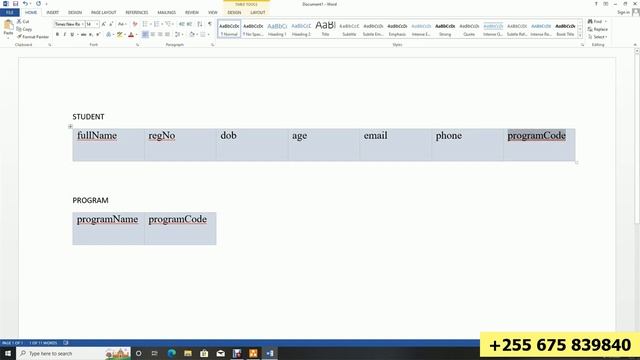Open Mail app from taskbar

tap(220, 353)
